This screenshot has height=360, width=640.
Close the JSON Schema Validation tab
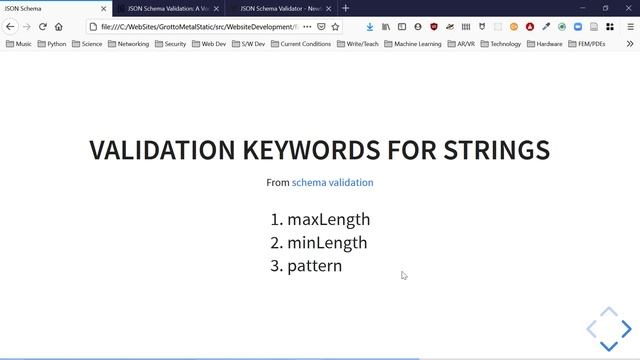(x=216, y=9)
